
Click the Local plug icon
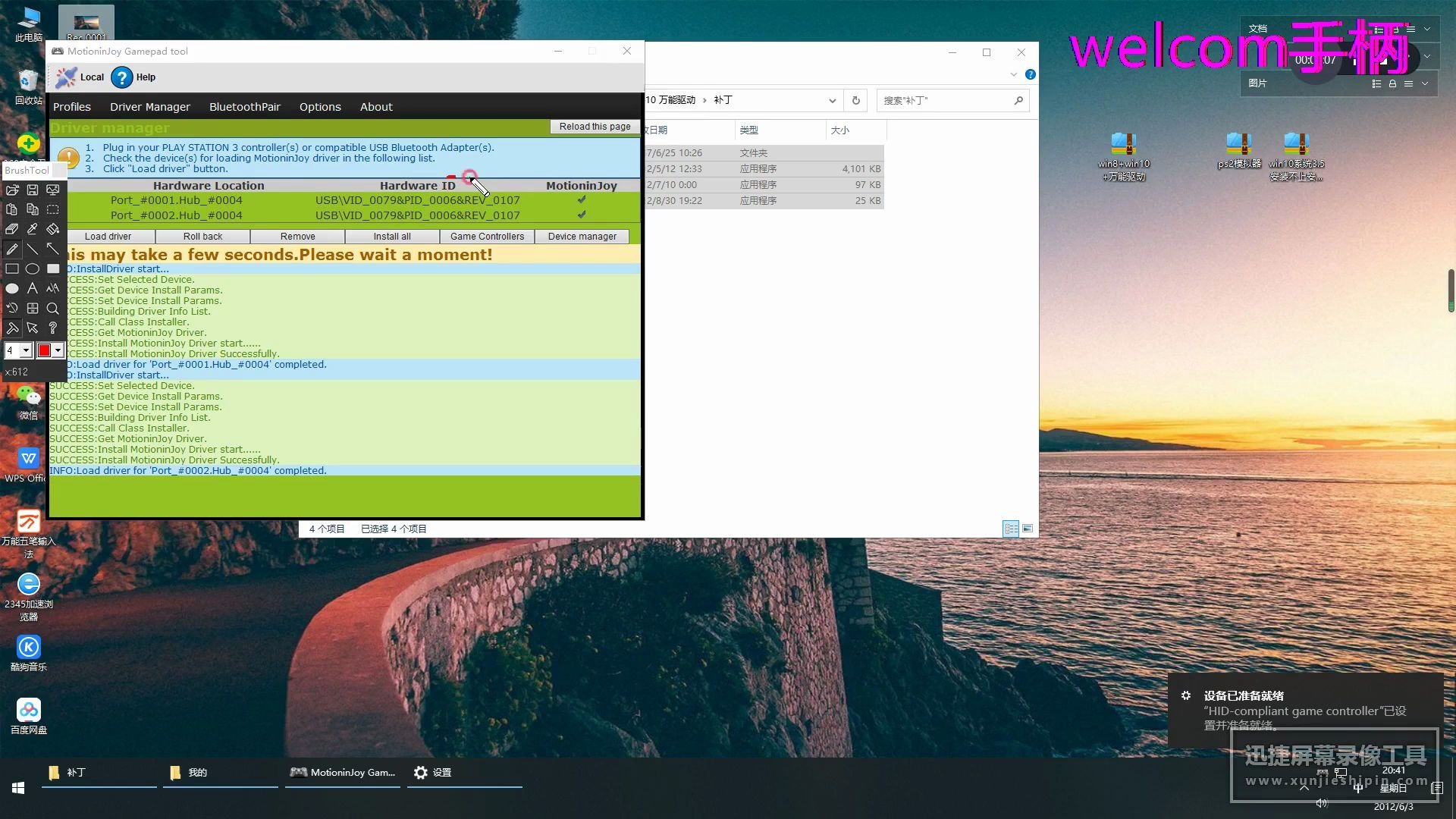(x=66, y=77)
